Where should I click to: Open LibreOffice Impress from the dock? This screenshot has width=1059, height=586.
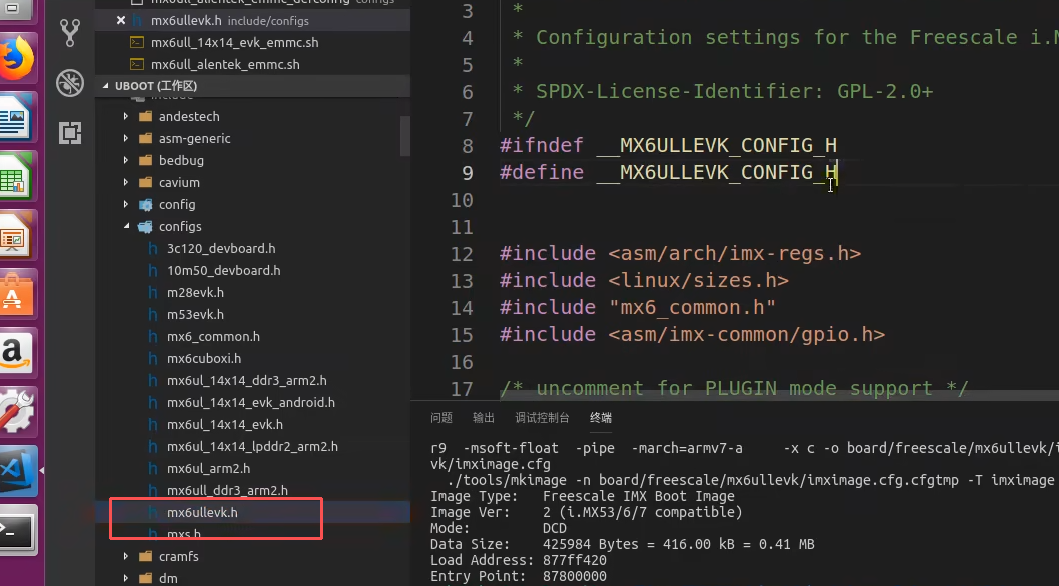pyautogui.click(x=16, y=235)
